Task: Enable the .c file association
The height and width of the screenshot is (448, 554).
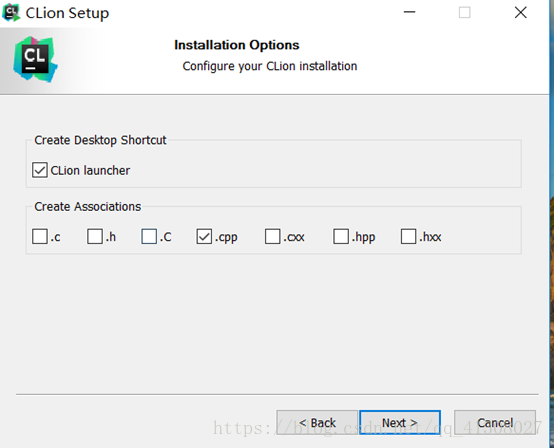Action: 40,236
